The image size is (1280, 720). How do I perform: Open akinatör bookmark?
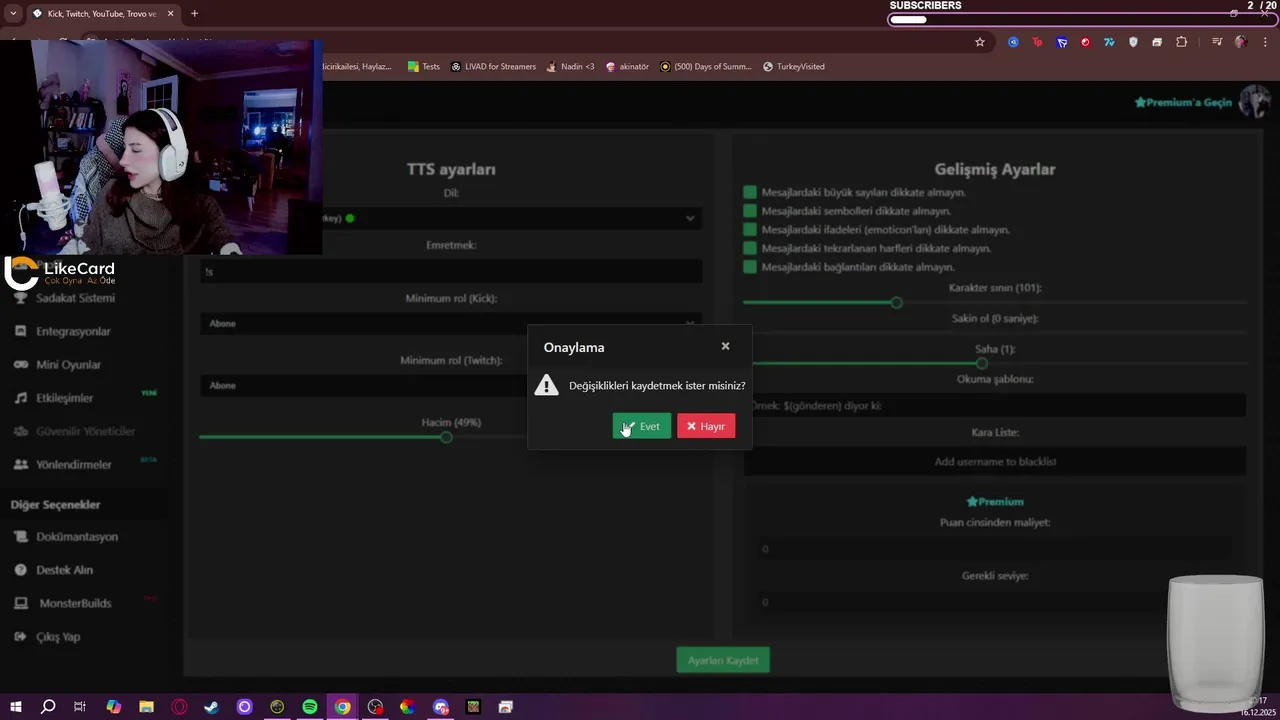pyautogui.click(x=627, y=67)
